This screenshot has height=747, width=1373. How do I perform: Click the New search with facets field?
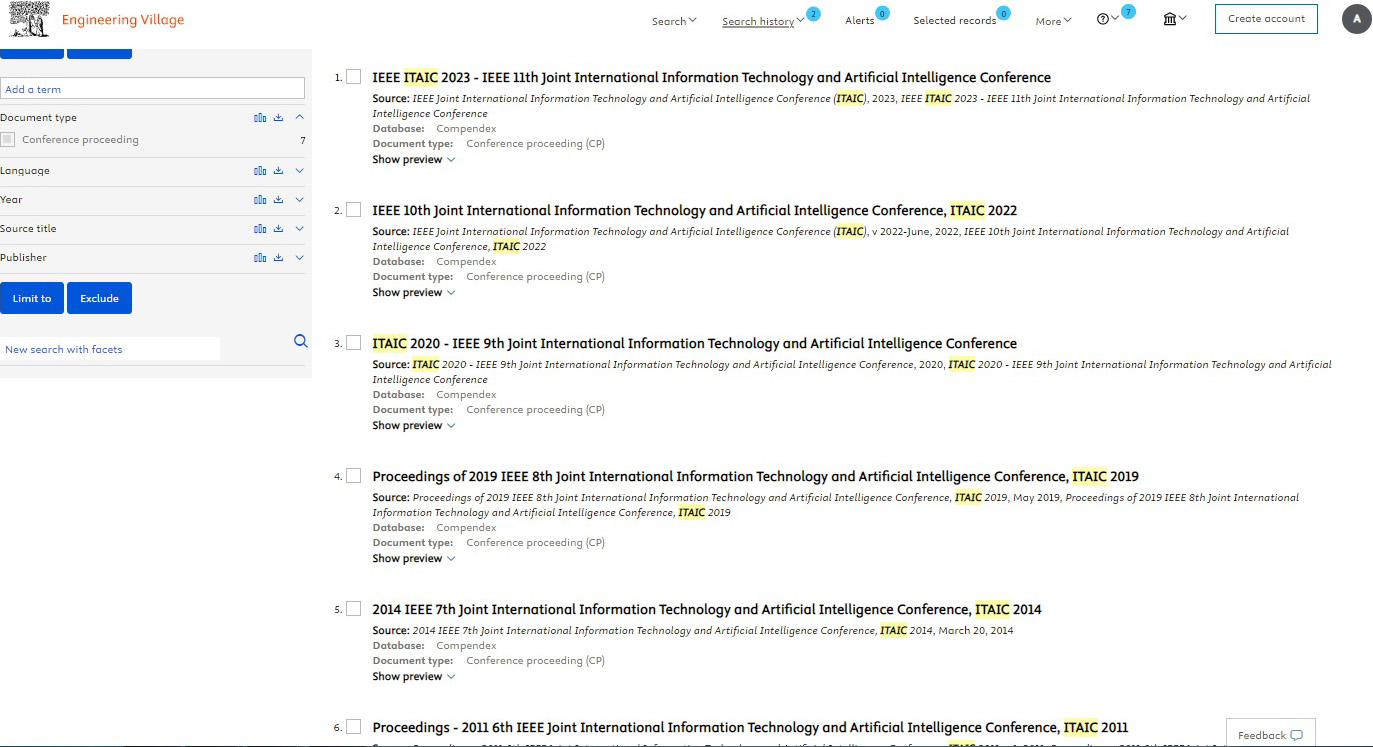(110, 349)
